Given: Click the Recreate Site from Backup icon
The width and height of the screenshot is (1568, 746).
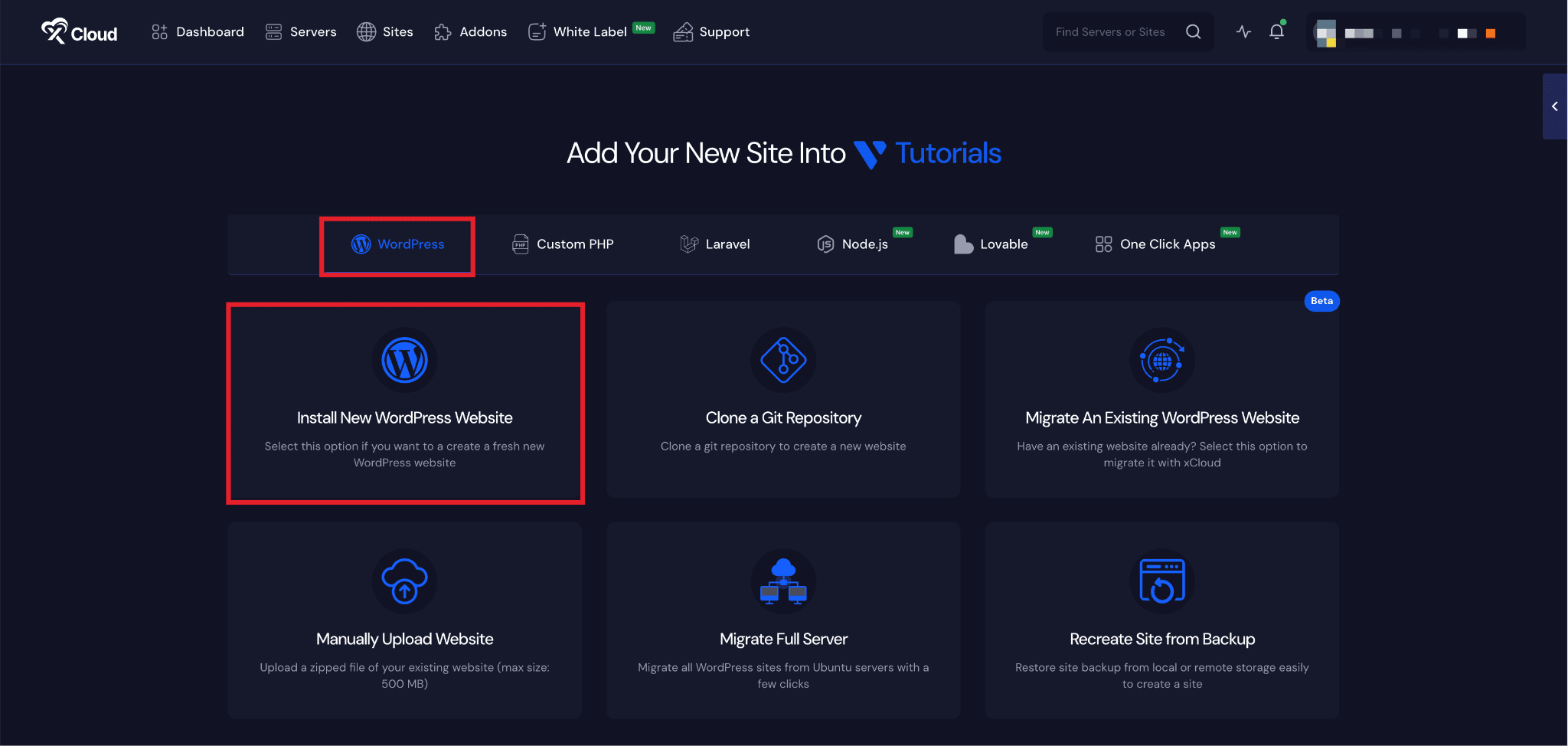Looking at the screenshot, I should tap(1161, 581).
